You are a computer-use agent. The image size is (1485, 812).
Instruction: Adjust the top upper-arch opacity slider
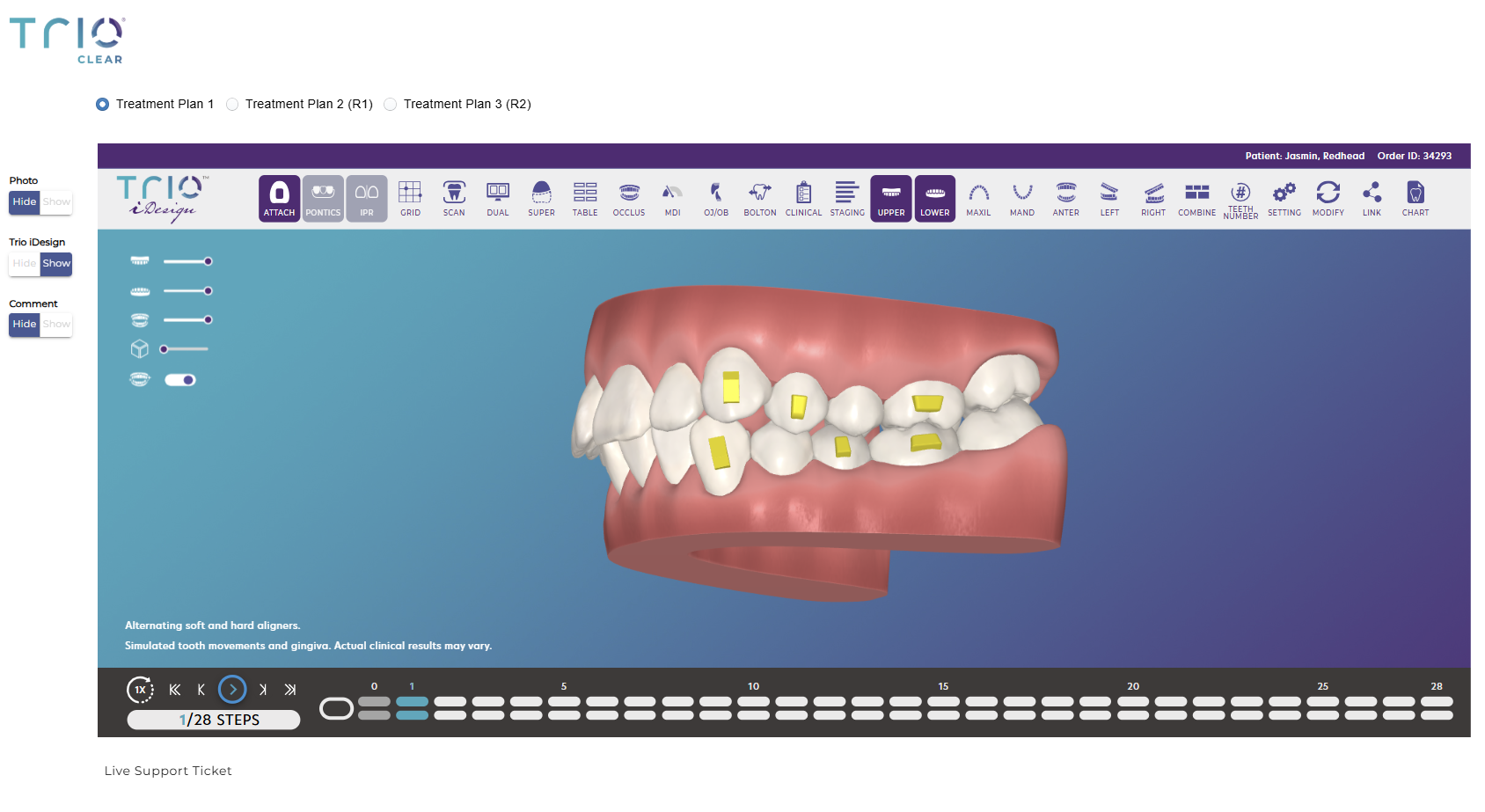point(208,261)
